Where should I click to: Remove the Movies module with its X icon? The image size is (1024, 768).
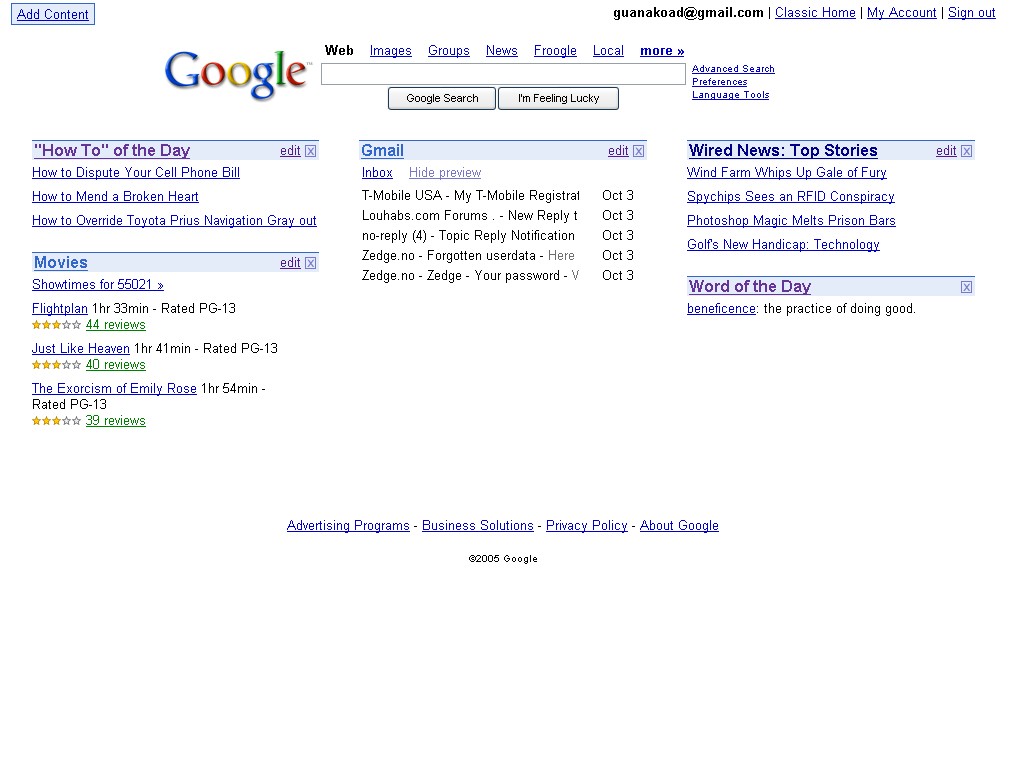coord(311,263)
